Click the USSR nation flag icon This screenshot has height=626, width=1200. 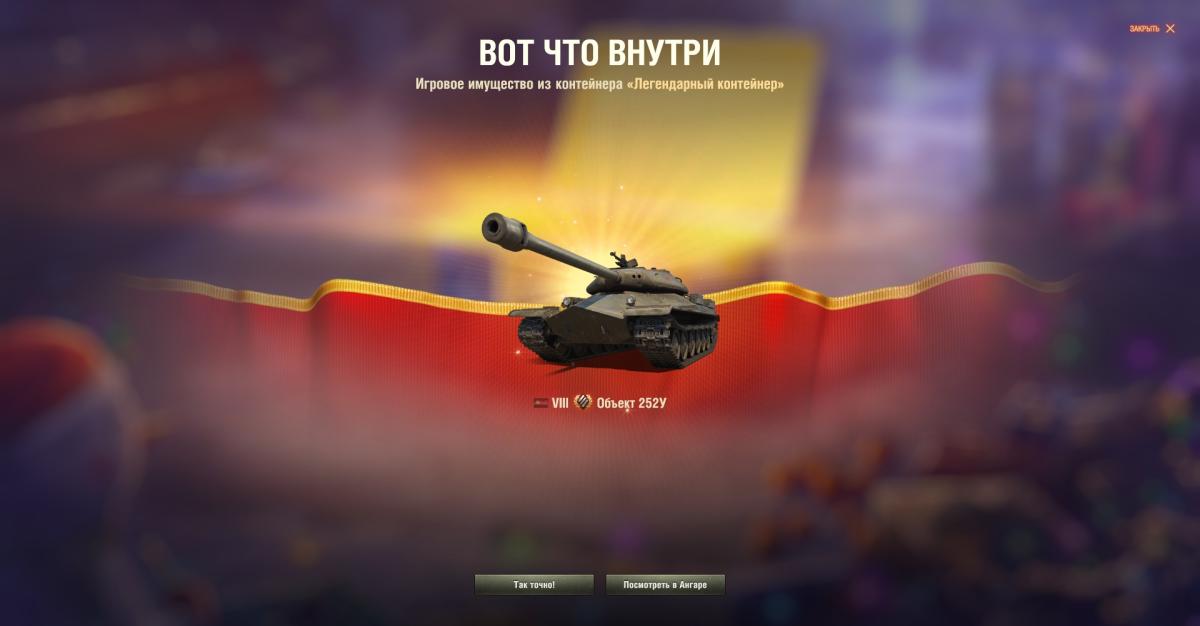click(x=541, y=403)
